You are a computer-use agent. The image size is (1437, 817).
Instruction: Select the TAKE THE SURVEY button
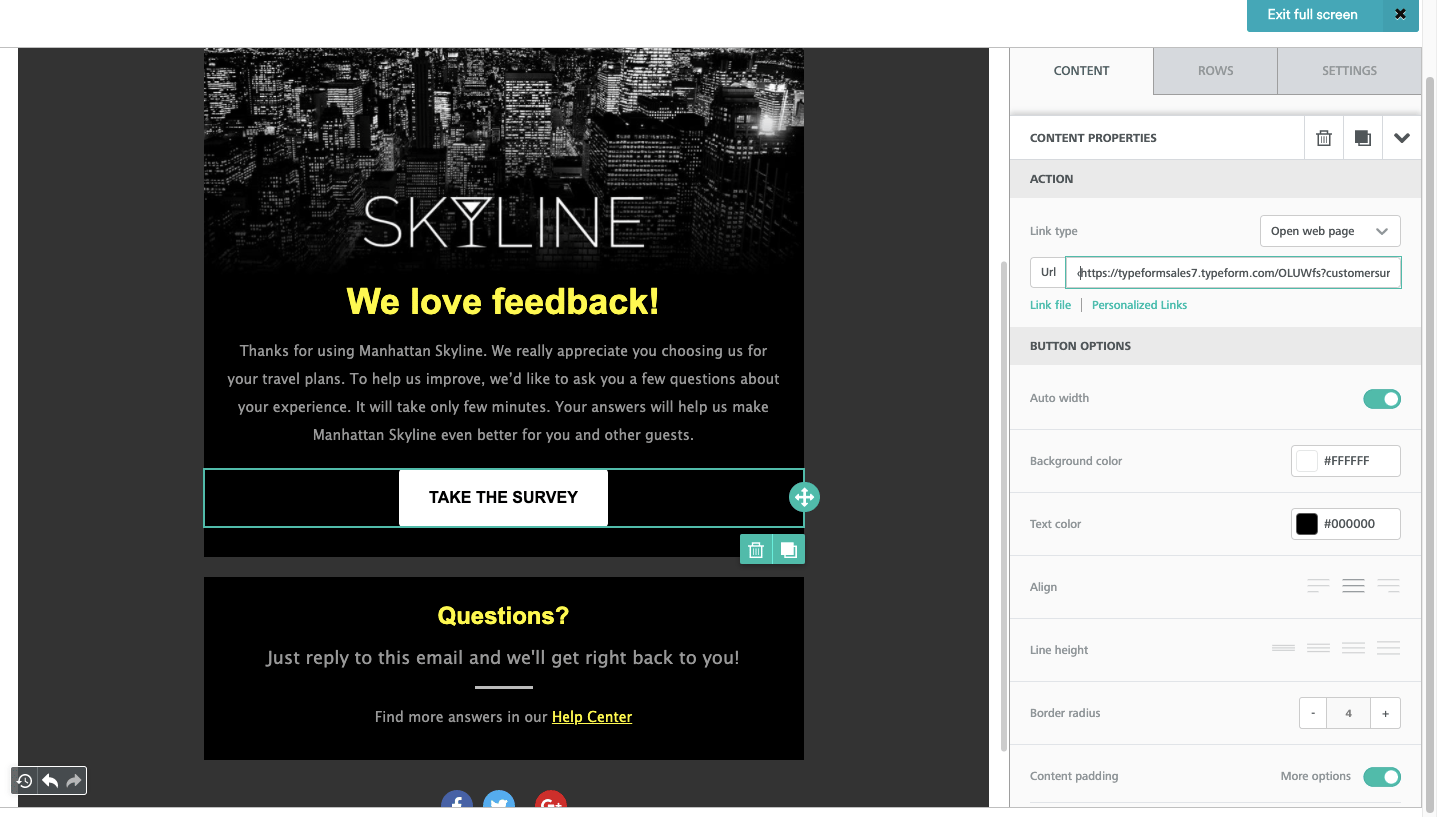coord(503,497)
